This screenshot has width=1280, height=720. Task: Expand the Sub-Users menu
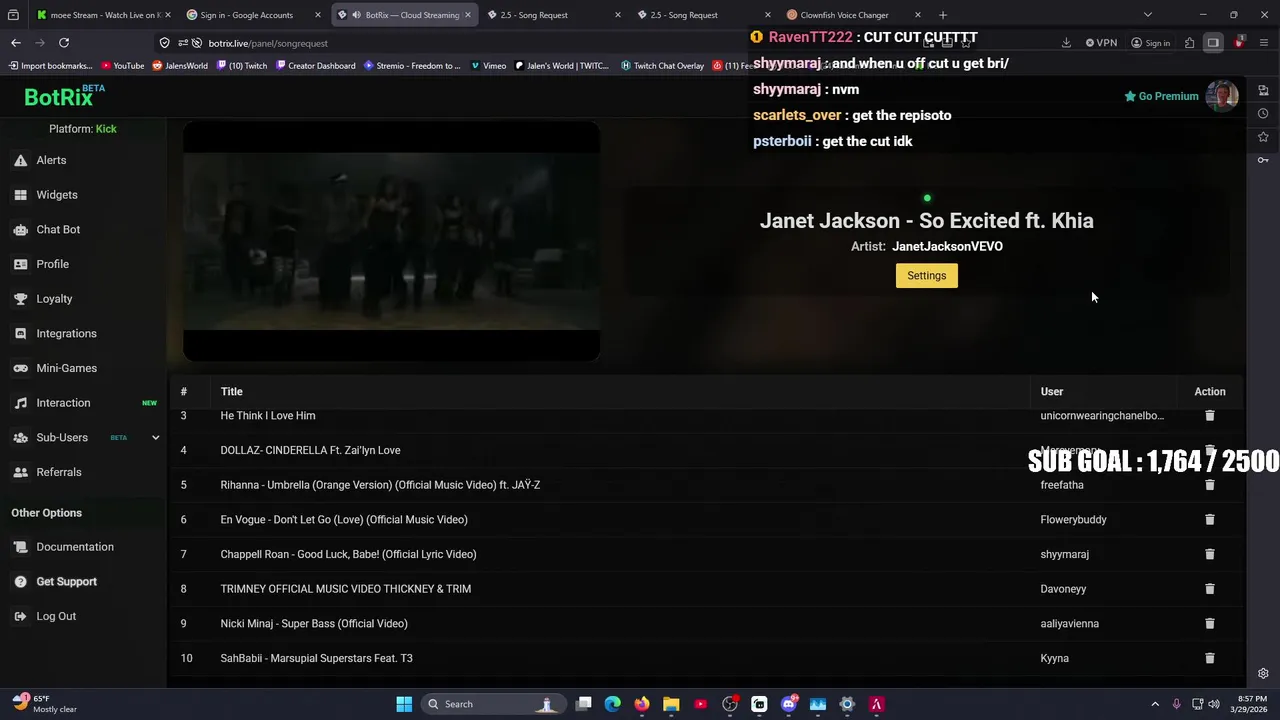155,437
